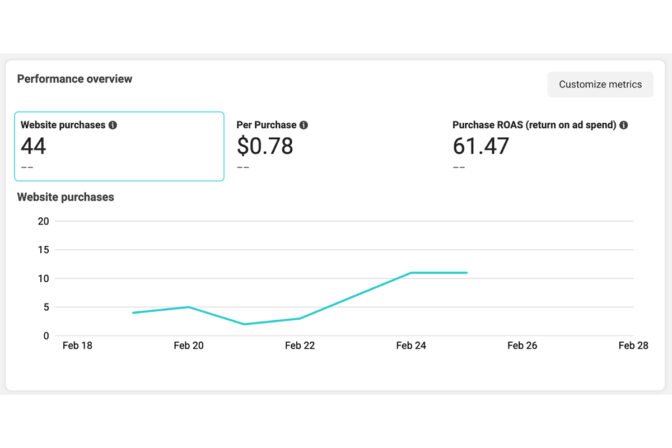Click the chart line peak at Feb 24

411,273
